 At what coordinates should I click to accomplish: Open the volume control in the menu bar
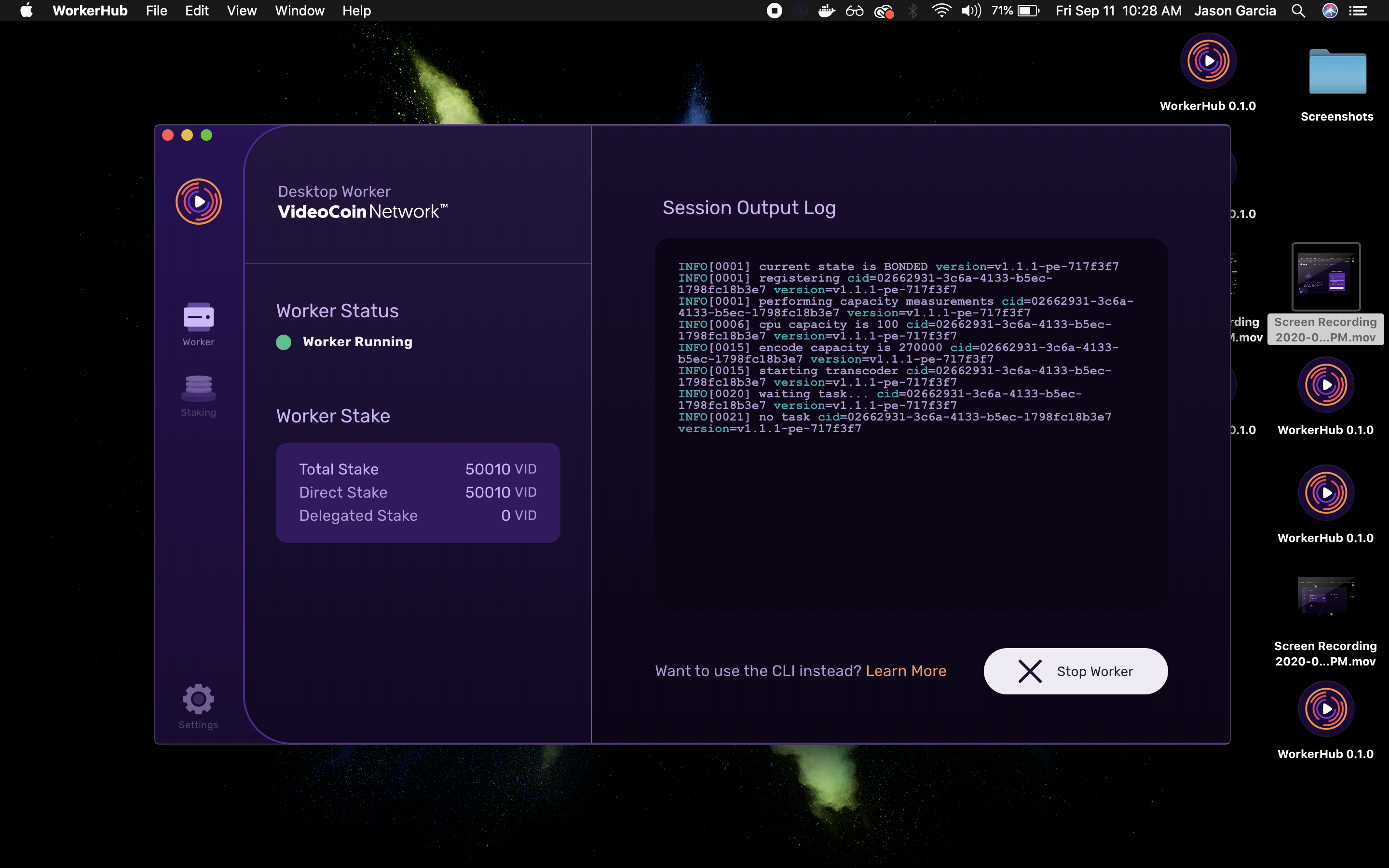pos(971,10)
